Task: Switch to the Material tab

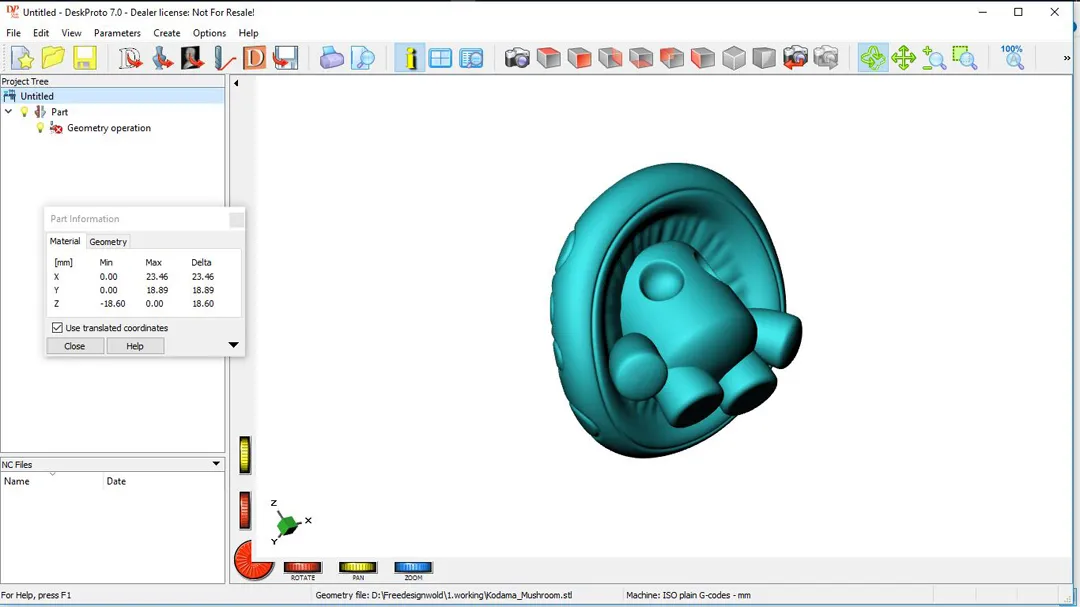Action: click(x=65, y=241)
